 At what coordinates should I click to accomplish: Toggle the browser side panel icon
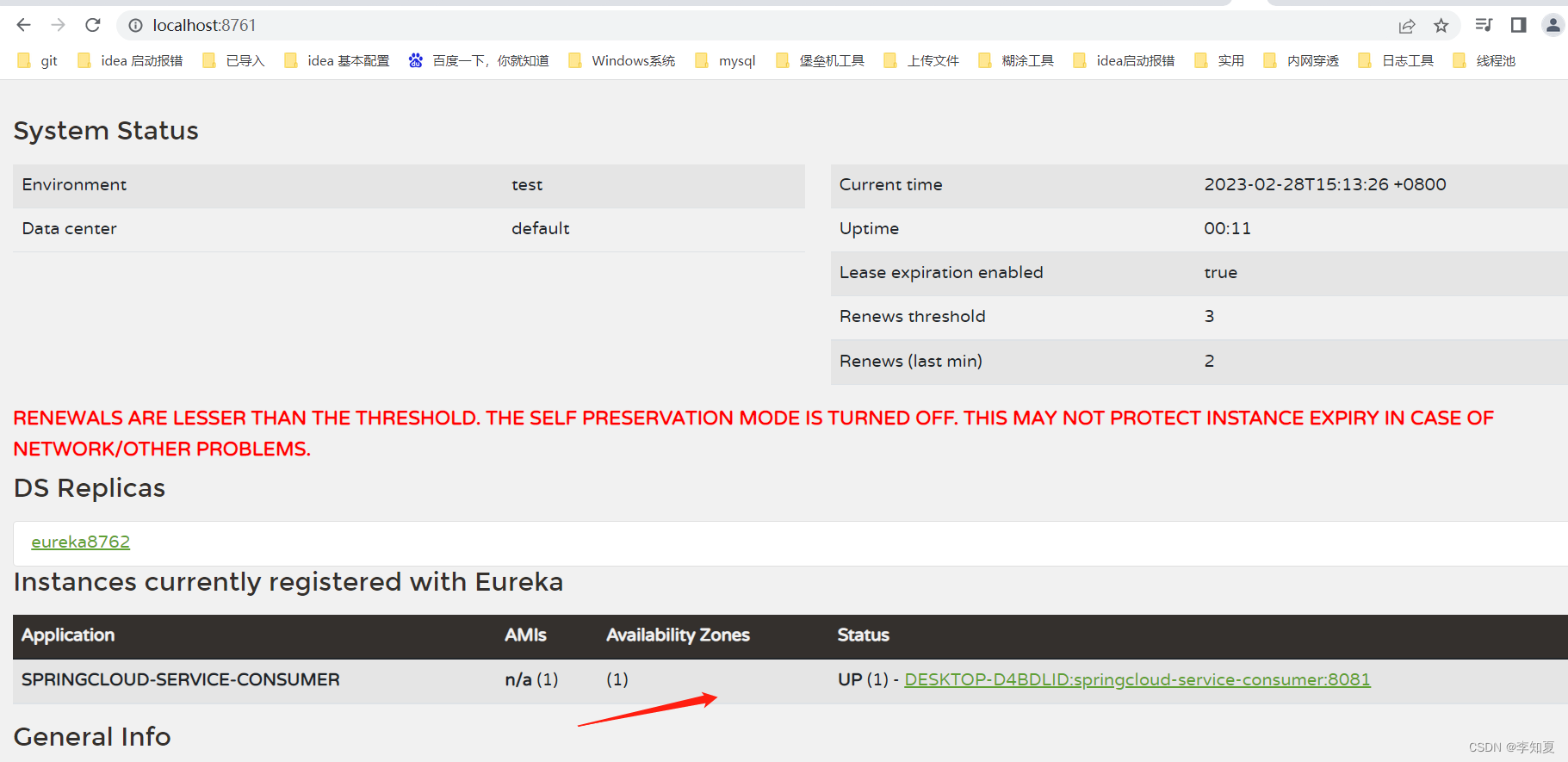pyautogui.click(x=1519, y=25)
